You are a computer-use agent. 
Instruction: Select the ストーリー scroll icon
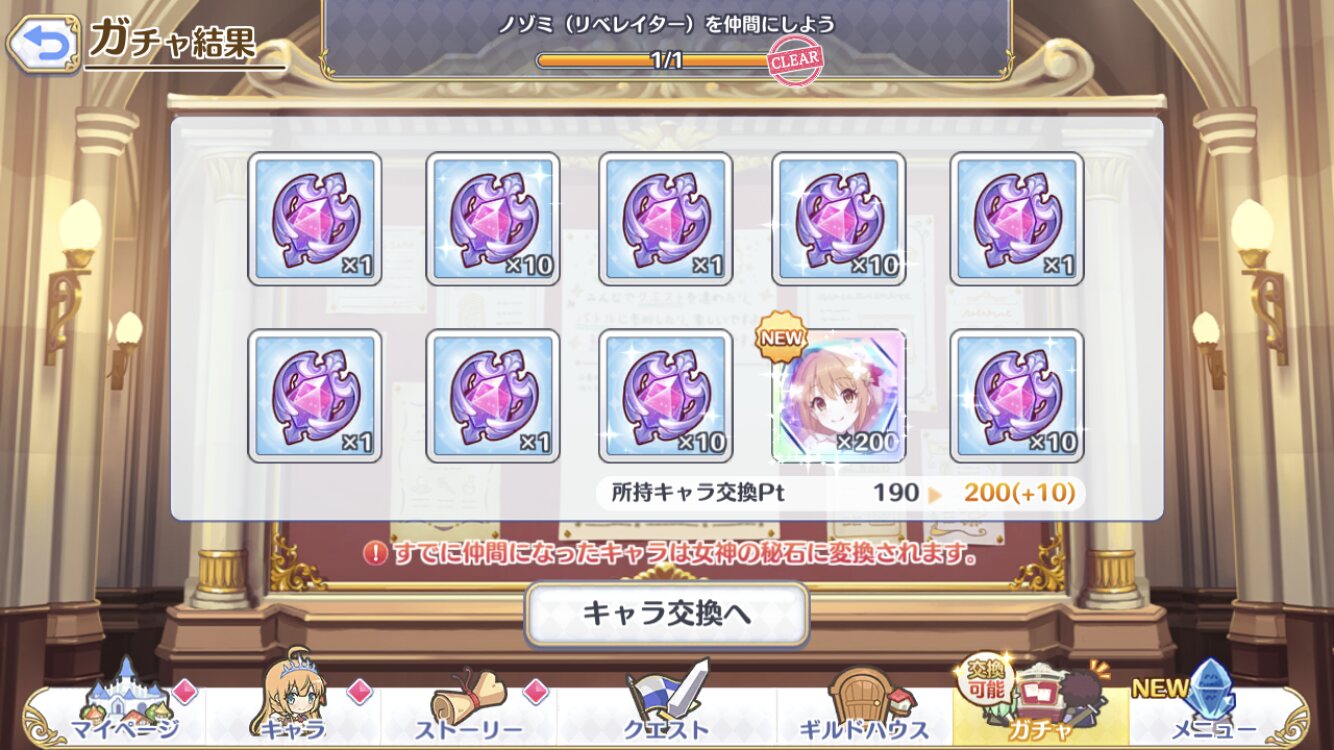click(468, 703)
